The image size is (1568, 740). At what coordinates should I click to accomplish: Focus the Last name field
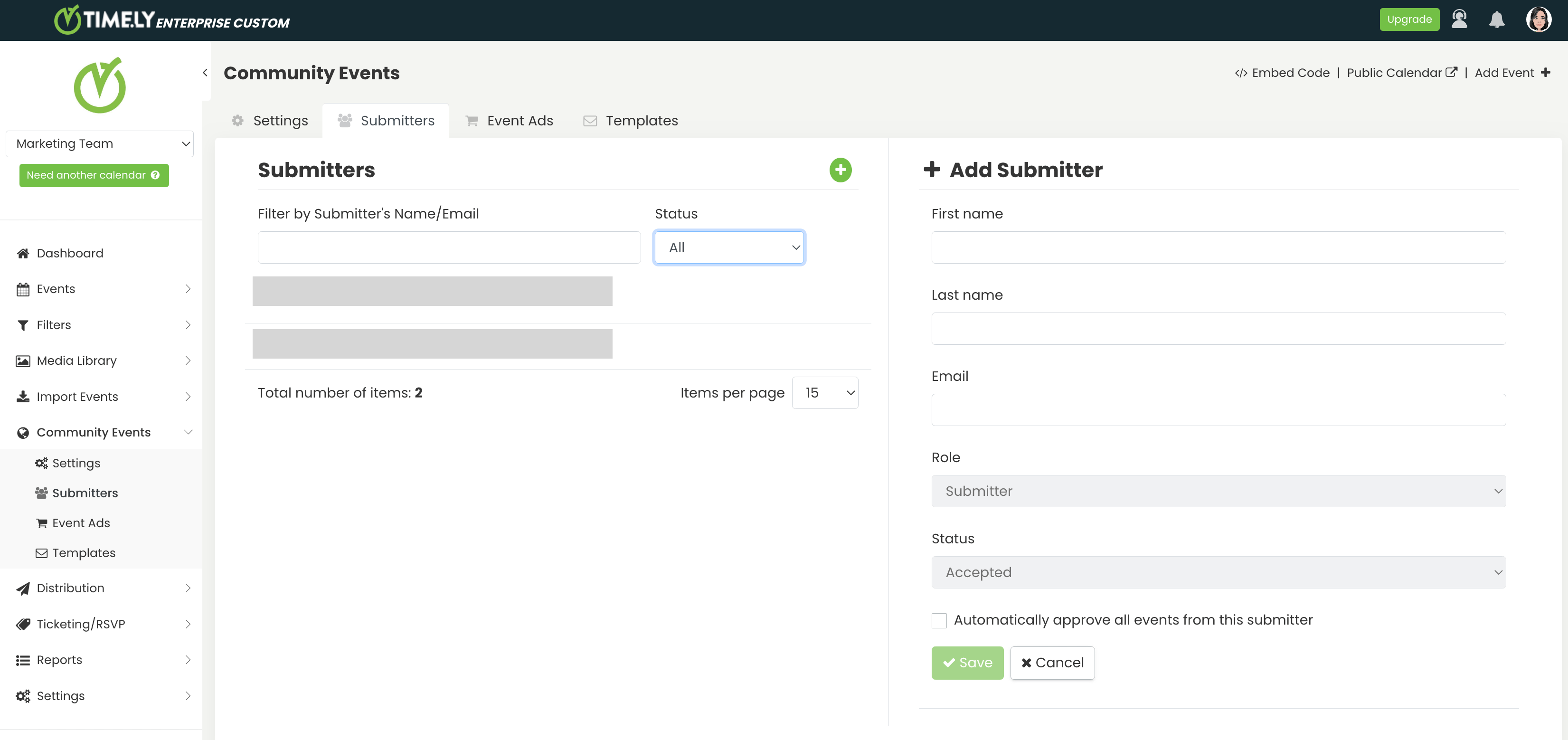click(x=1218, y=329)
